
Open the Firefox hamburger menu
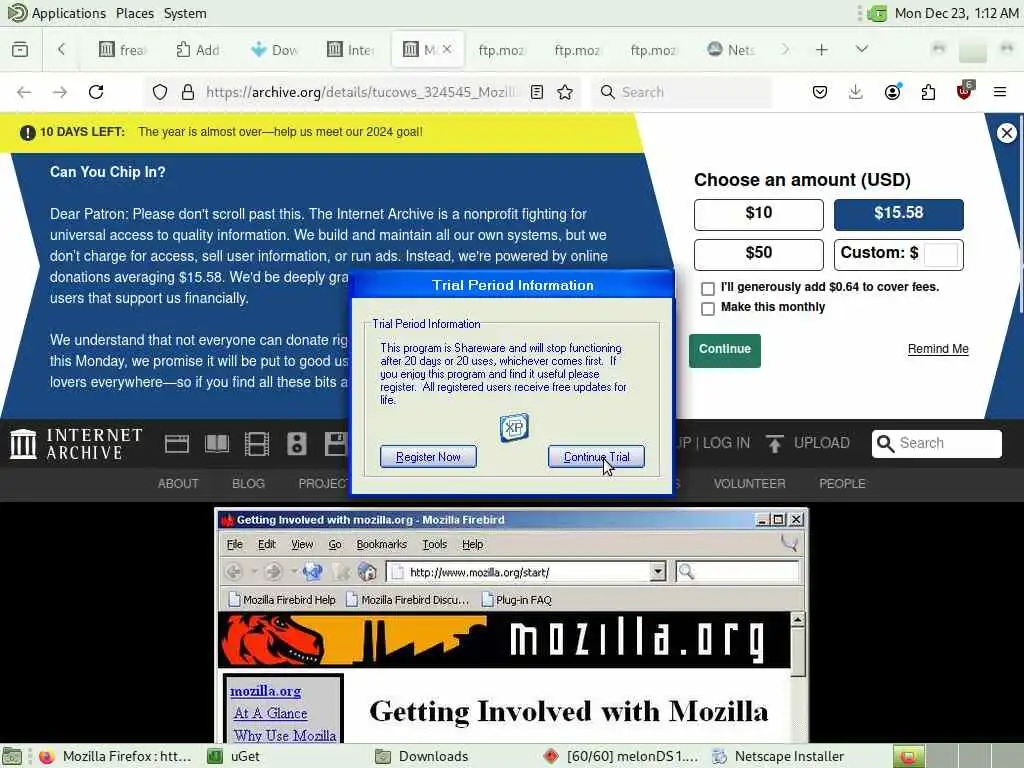click(1000, 92)
